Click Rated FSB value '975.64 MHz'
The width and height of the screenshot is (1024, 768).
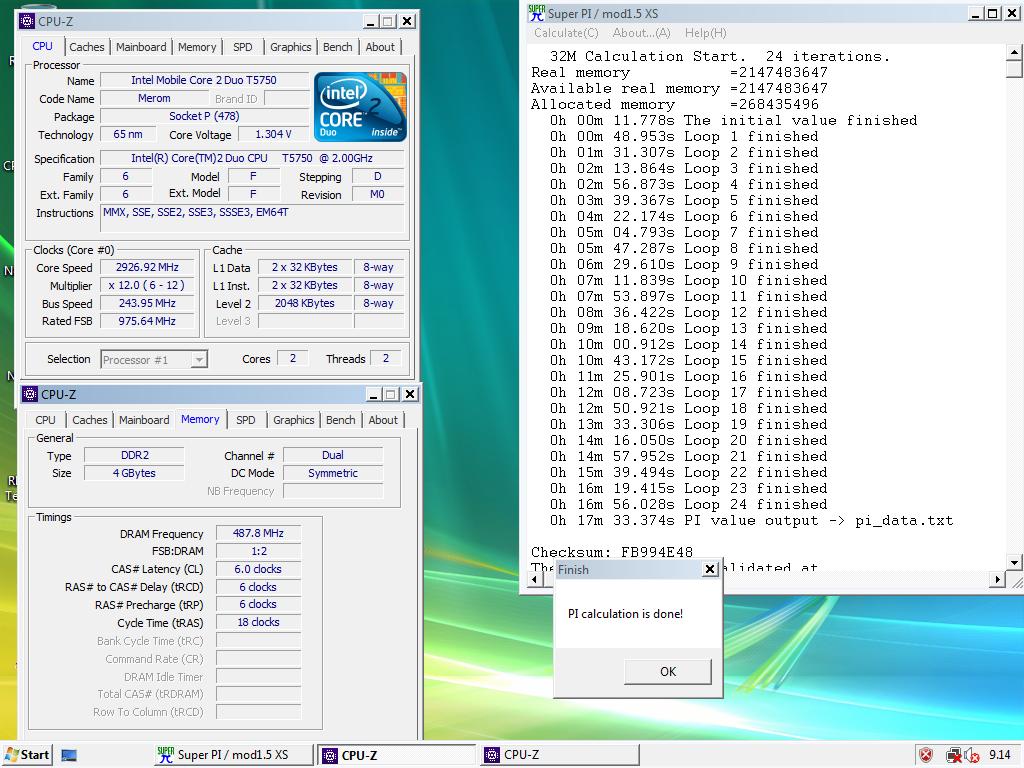pyautogui.click(x=147, y=321)
